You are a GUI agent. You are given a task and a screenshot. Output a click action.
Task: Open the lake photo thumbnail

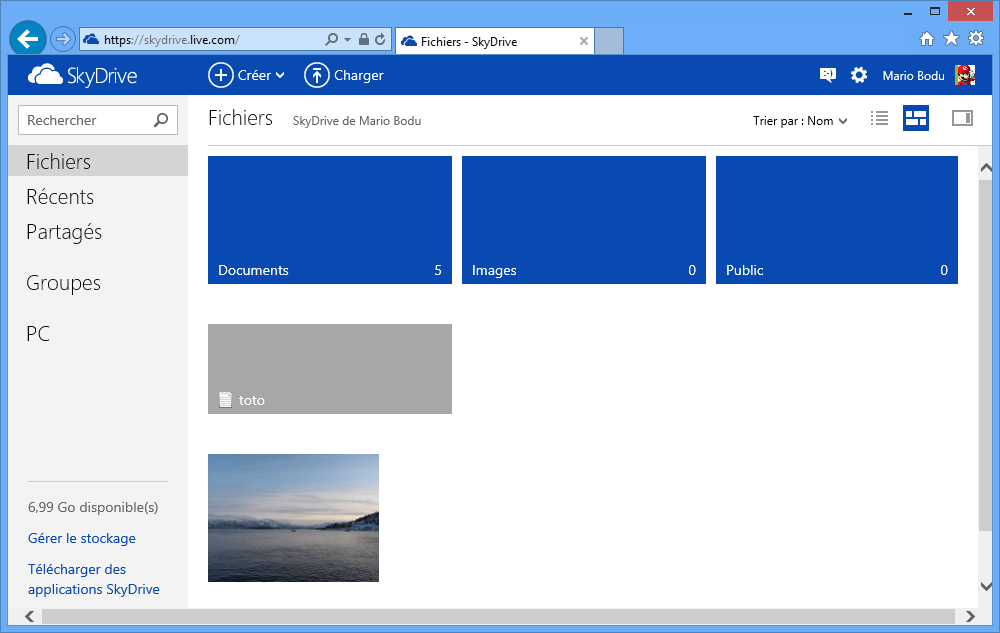293,518
